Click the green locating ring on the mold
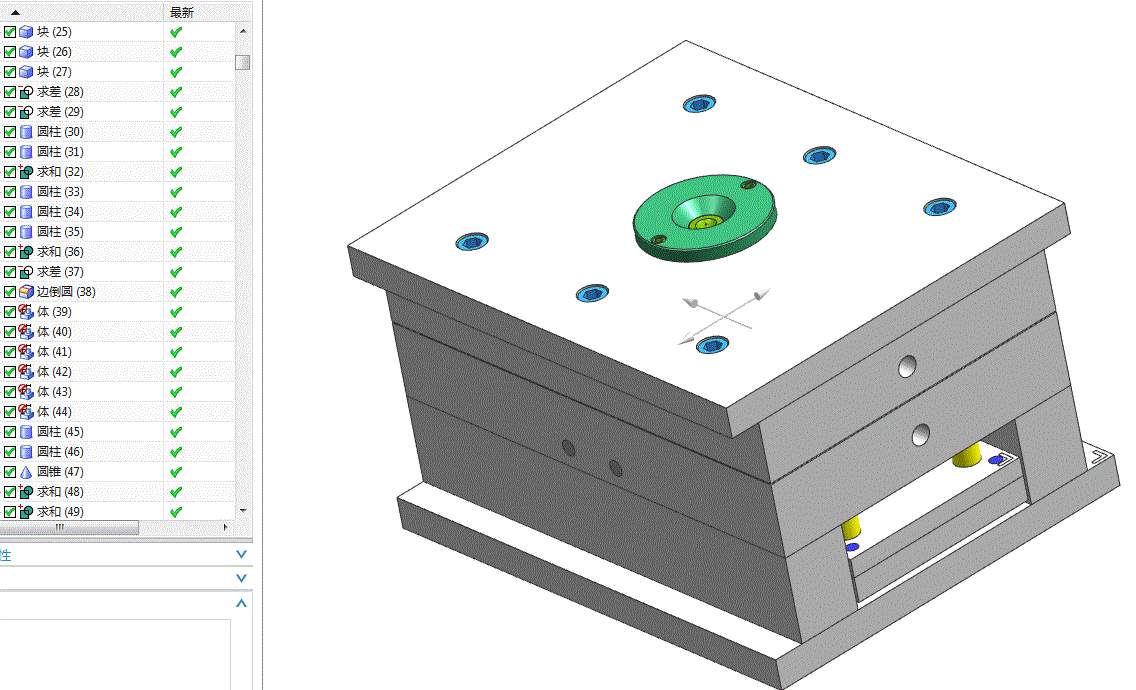This screenshot has height=690, width=1136. 705,217
